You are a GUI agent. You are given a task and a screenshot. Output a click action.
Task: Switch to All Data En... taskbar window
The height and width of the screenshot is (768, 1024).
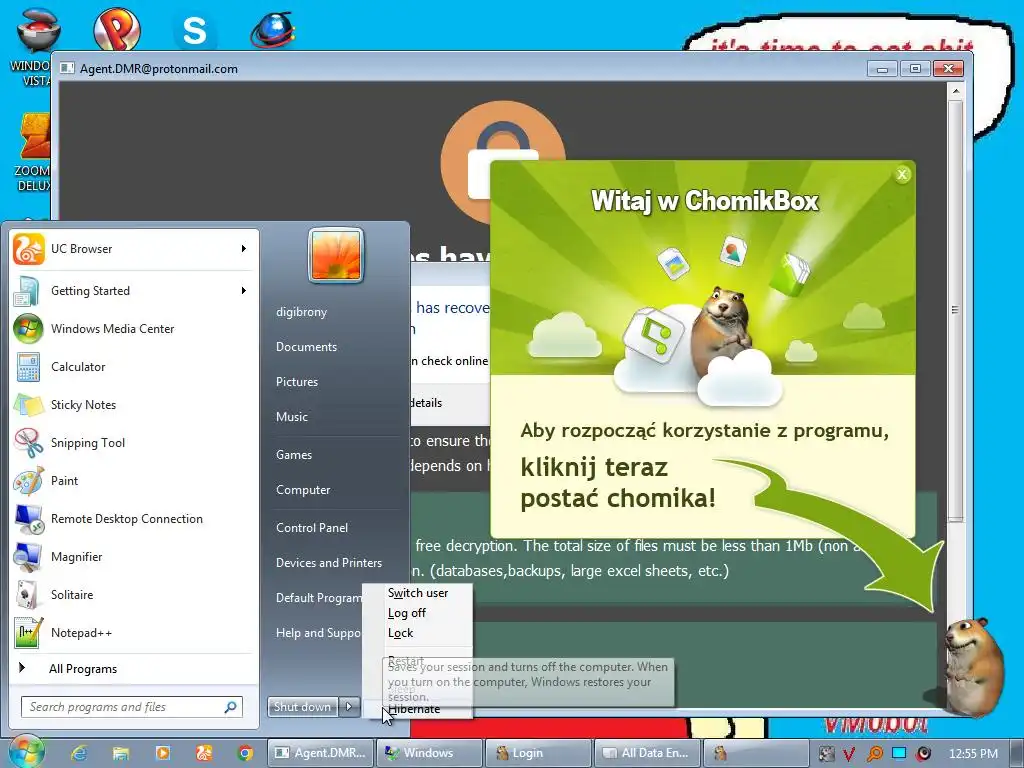point(647,753)
